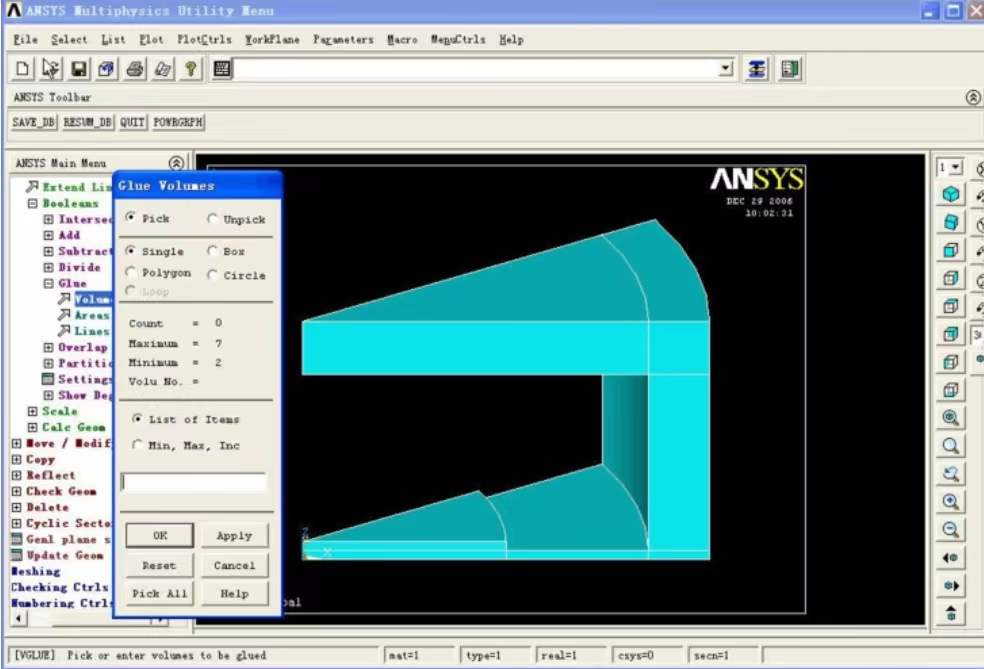The width and height of the screenshot is (984, 669).
Task: Click the Isometric View cube icon
Action: (951, 194)
